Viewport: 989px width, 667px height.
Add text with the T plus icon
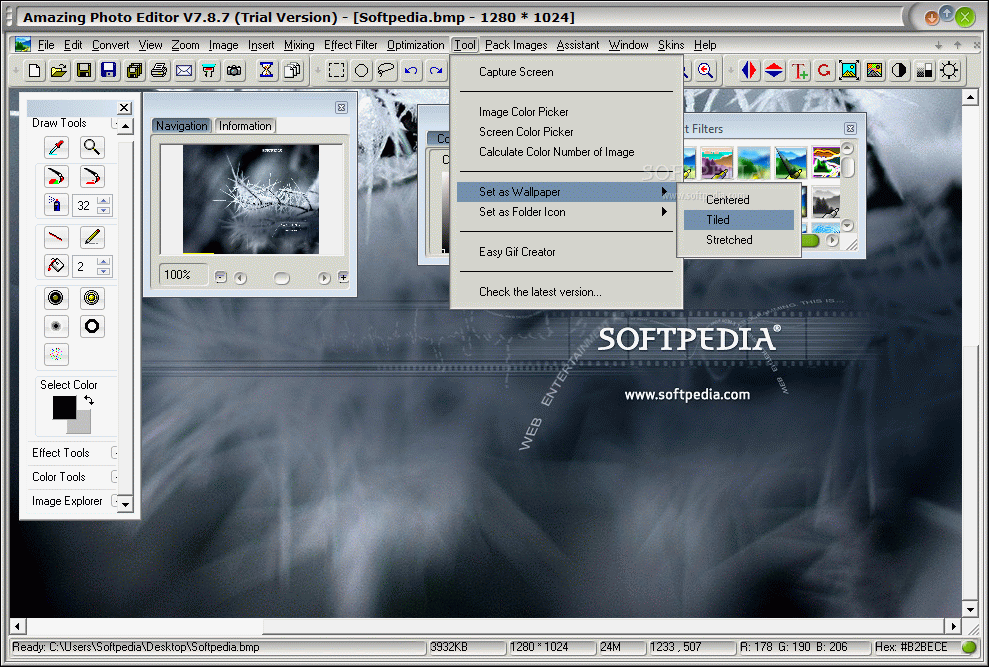click(x=799, y=71)
